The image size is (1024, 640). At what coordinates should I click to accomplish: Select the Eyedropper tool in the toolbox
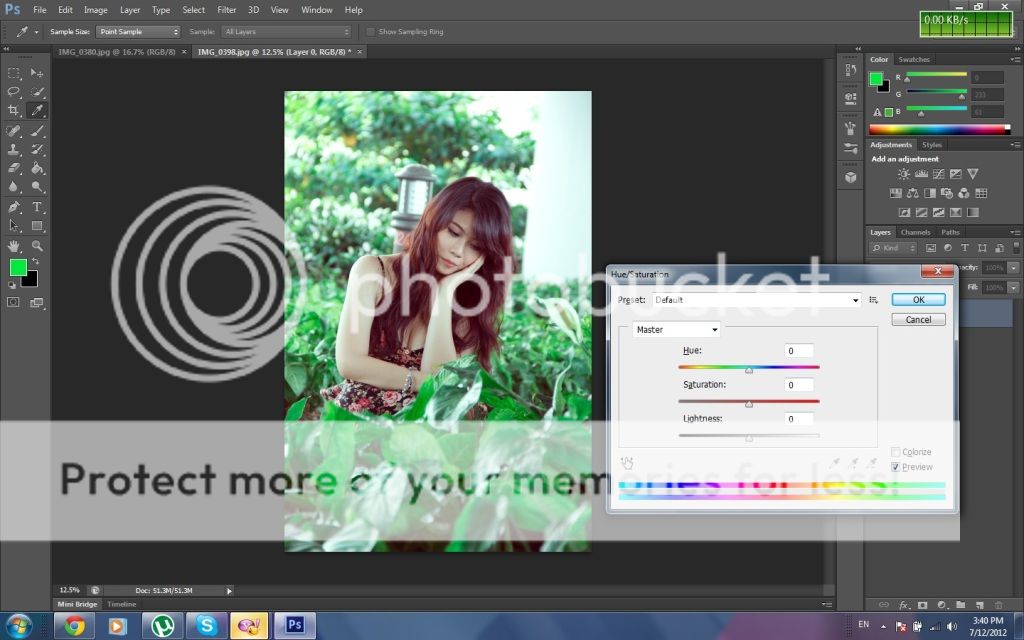point(37,110)
